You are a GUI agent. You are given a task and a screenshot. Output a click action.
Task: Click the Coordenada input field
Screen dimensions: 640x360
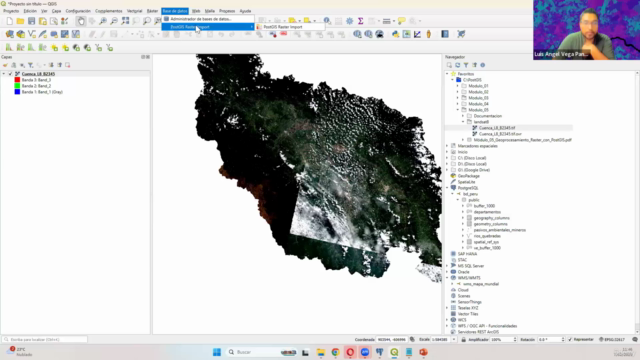(x=392, y=340)
